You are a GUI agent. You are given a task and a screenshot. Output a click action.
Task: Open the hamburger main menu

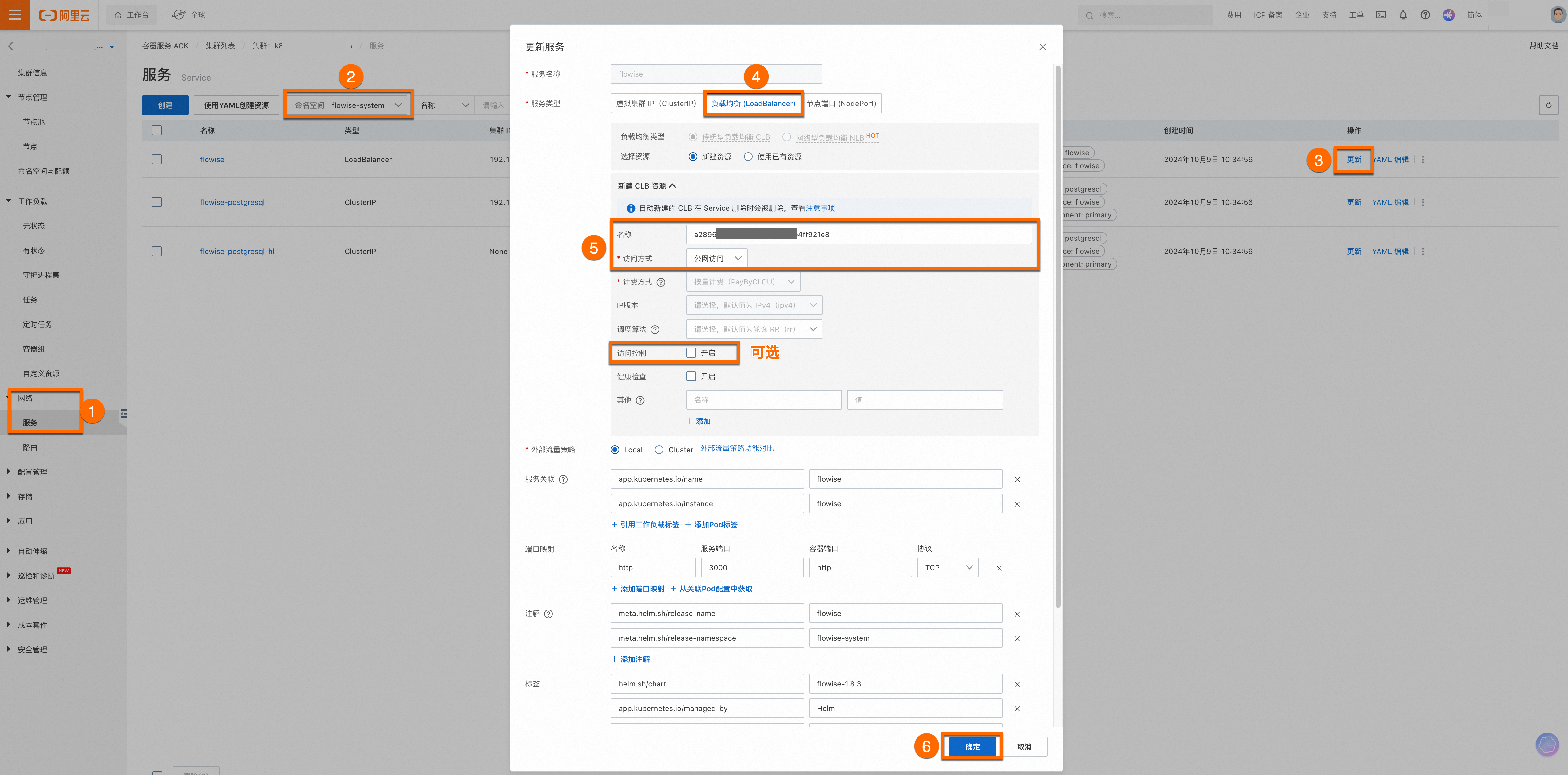pos(15,15)
